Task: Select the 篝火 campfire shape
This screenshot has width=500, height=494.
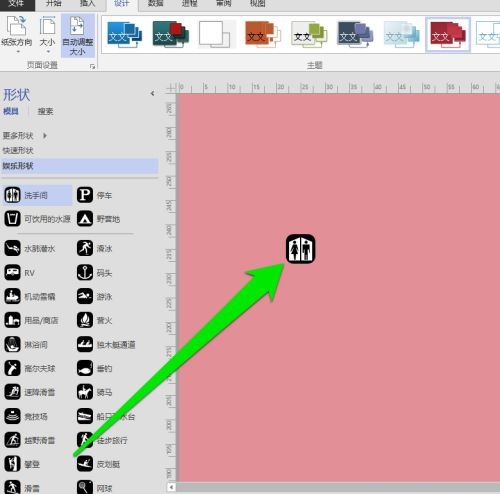Action: [x=94, y=320]
